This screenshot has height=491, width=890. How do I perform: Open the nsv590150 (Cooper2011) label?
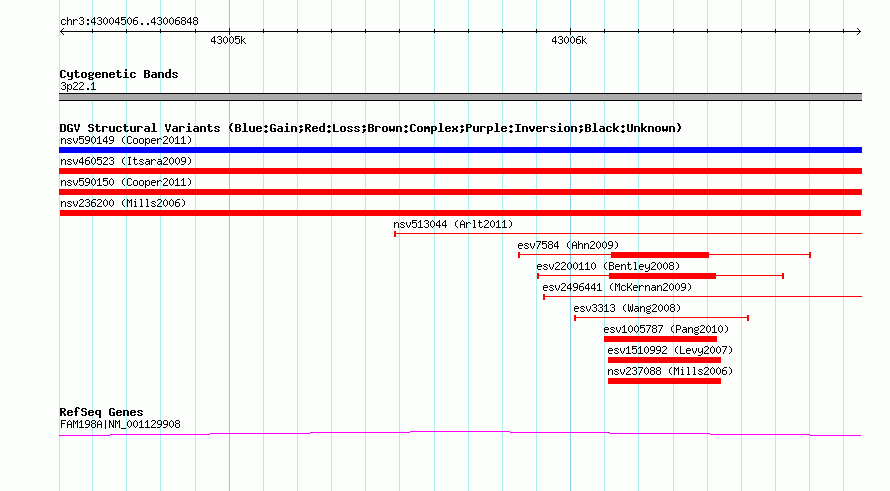point(126,182)
